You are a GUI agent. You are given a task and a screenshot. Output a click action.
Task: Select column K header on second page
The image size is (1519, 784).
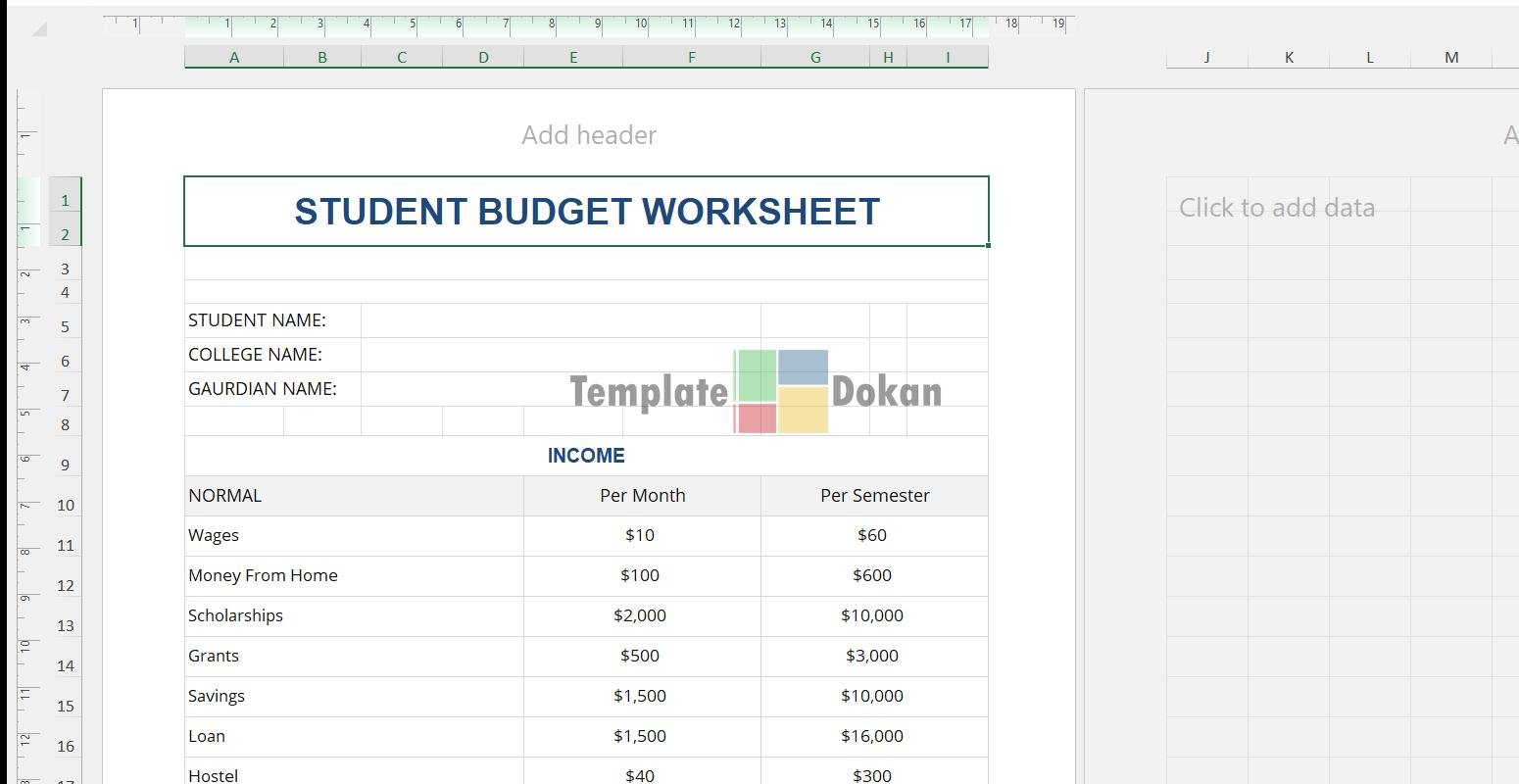(1289, 58)
